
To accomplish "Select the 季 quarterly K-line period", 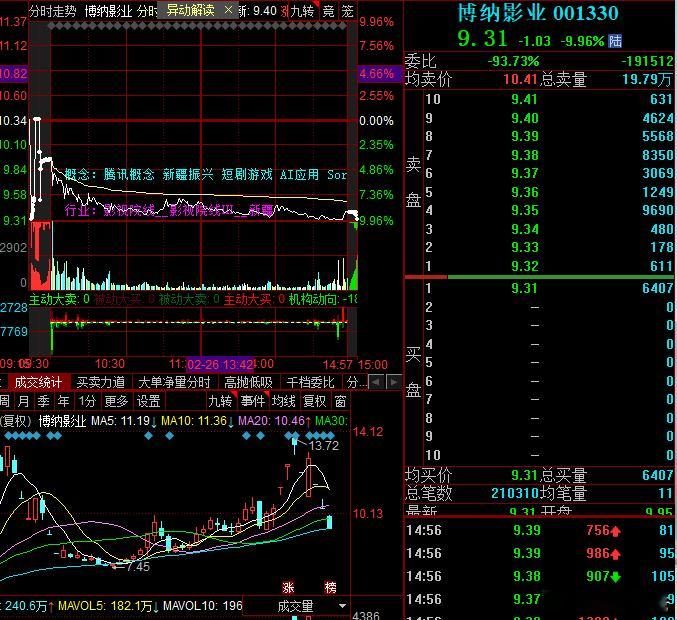I will [x=44, y=401].
